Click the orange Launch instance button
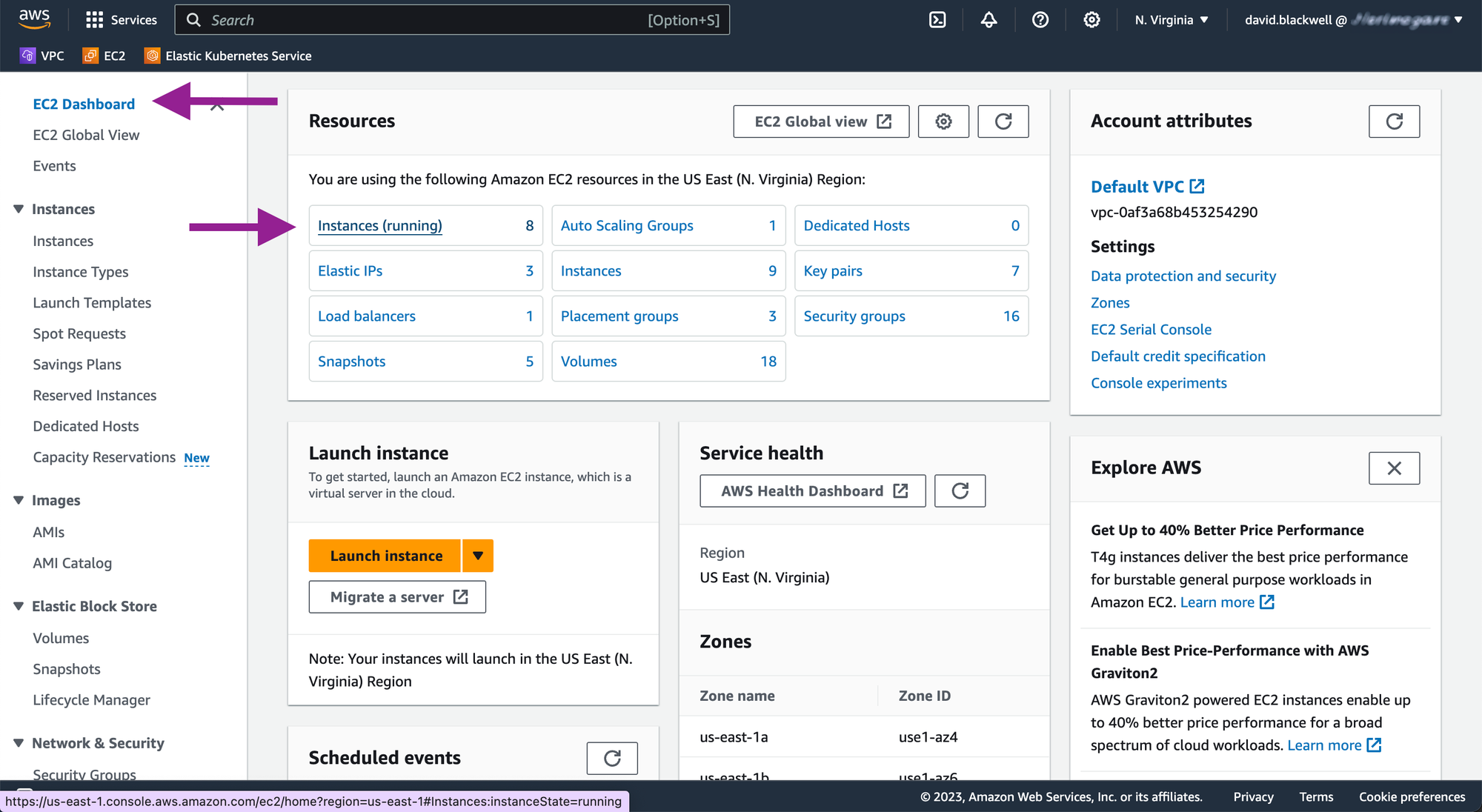Image resolution: width=1482 pixels, height=812 pixels. (x=385, y=556)
